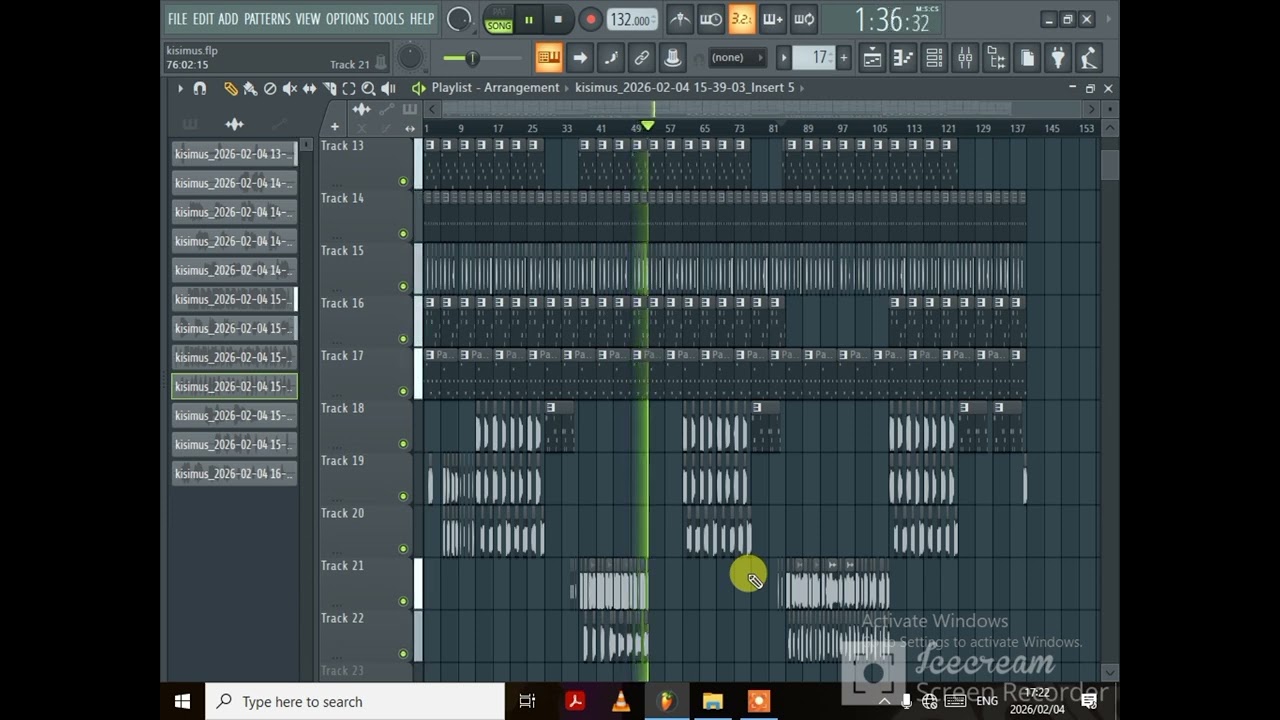Open the HELP menu
1280x720 pixels.
(422, 19)
